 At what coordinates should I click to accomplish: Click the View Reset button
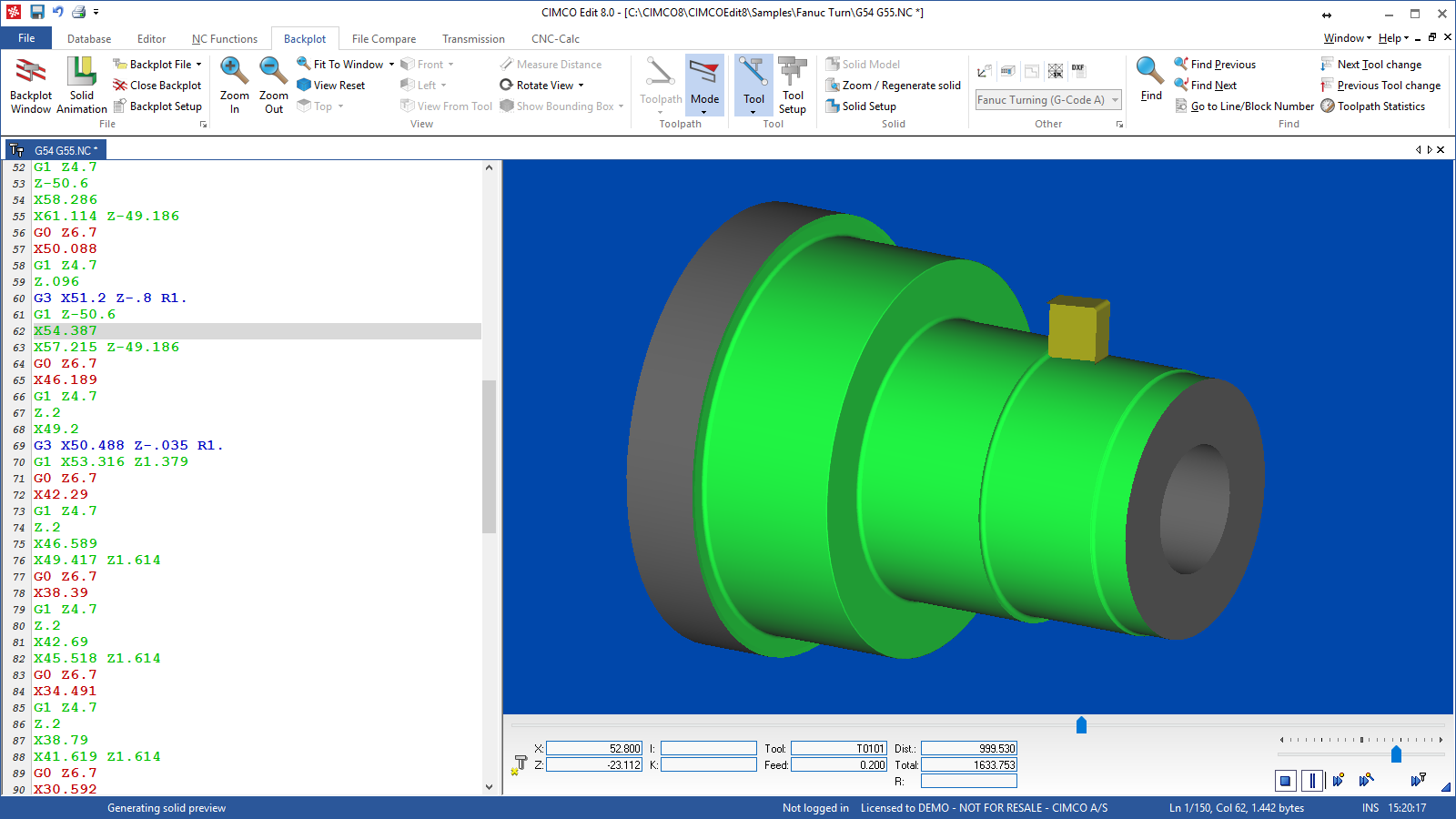click(x=339, y=86)
